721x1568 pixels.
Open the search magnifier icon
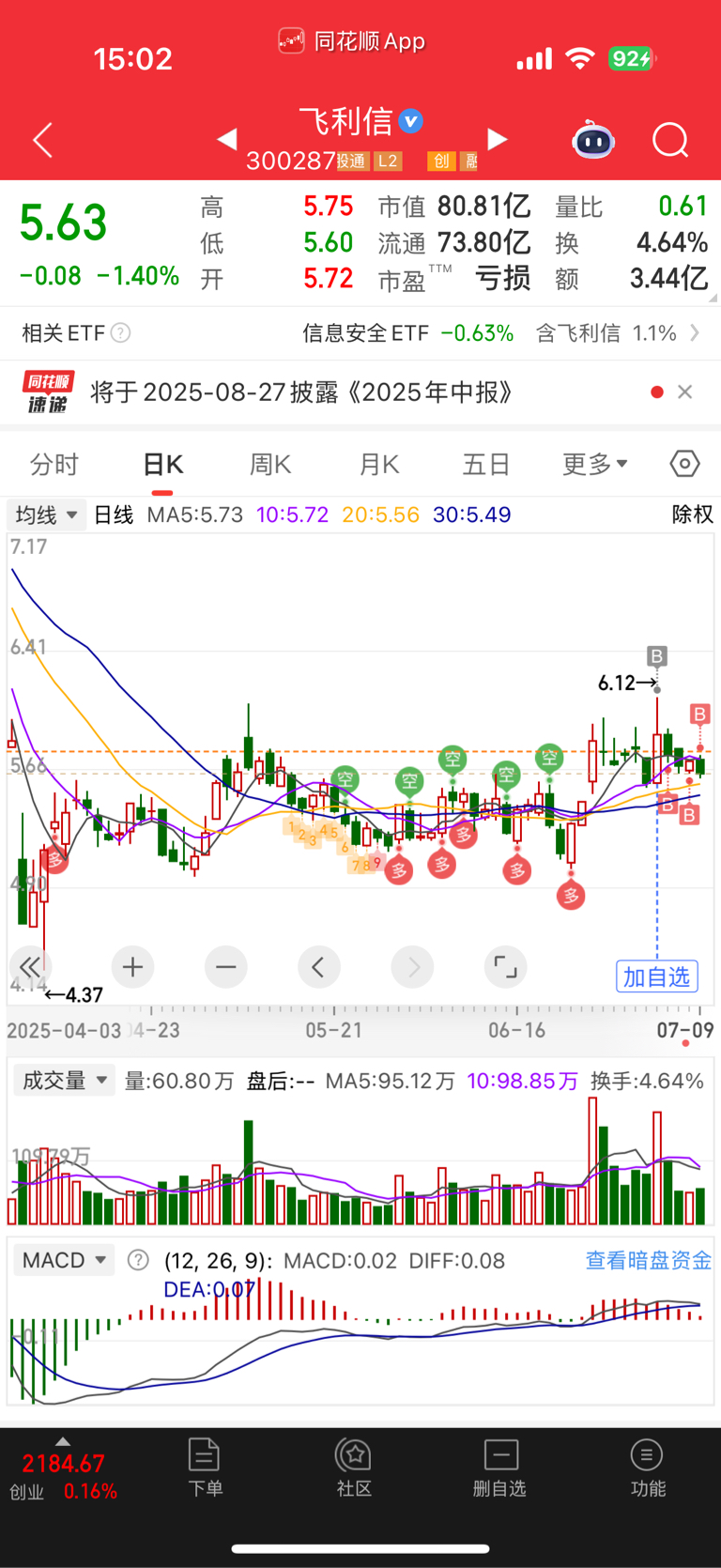coord(670,141)
